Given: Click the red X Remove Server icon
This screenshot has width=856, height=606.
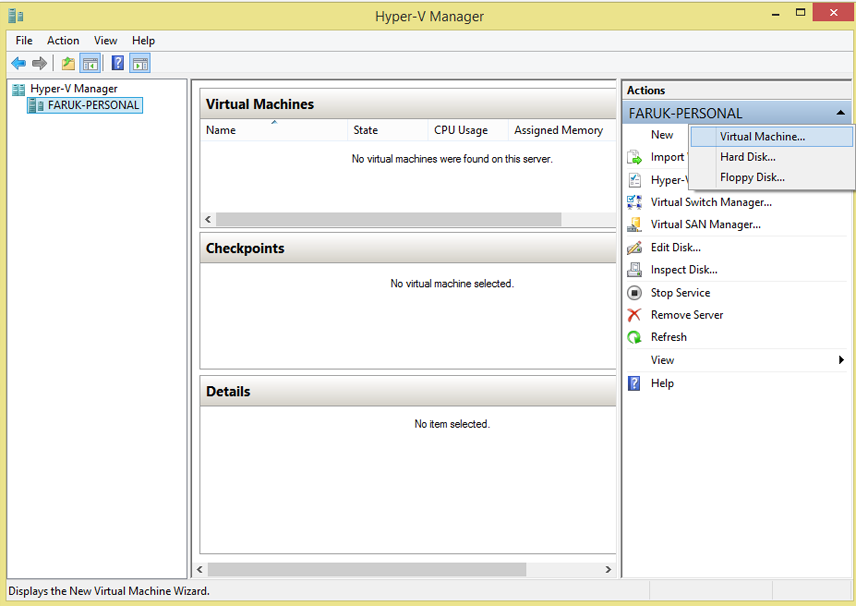Looking at the screenshot, I should coord(634,315).
